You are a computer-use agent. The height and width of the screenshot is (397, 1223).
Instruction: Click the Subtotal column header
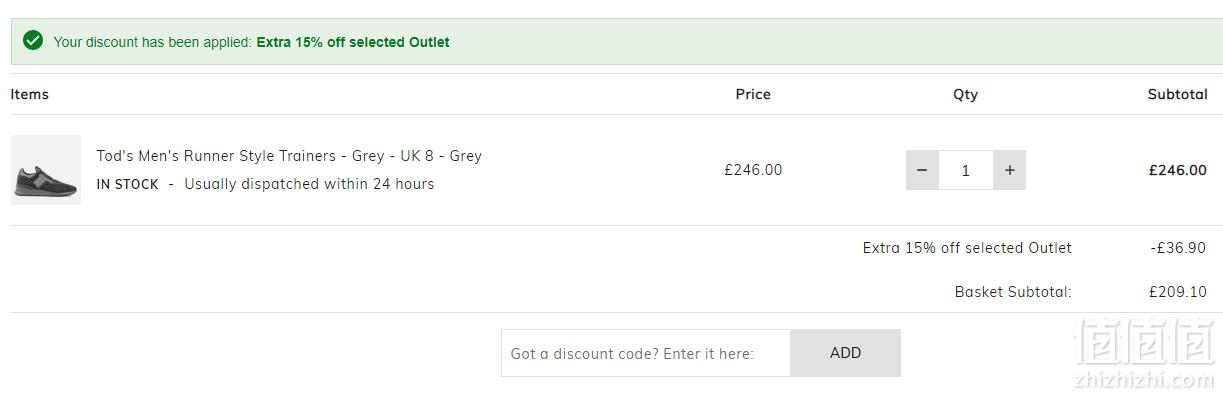pyautogui.click(x=1177, y=94)
